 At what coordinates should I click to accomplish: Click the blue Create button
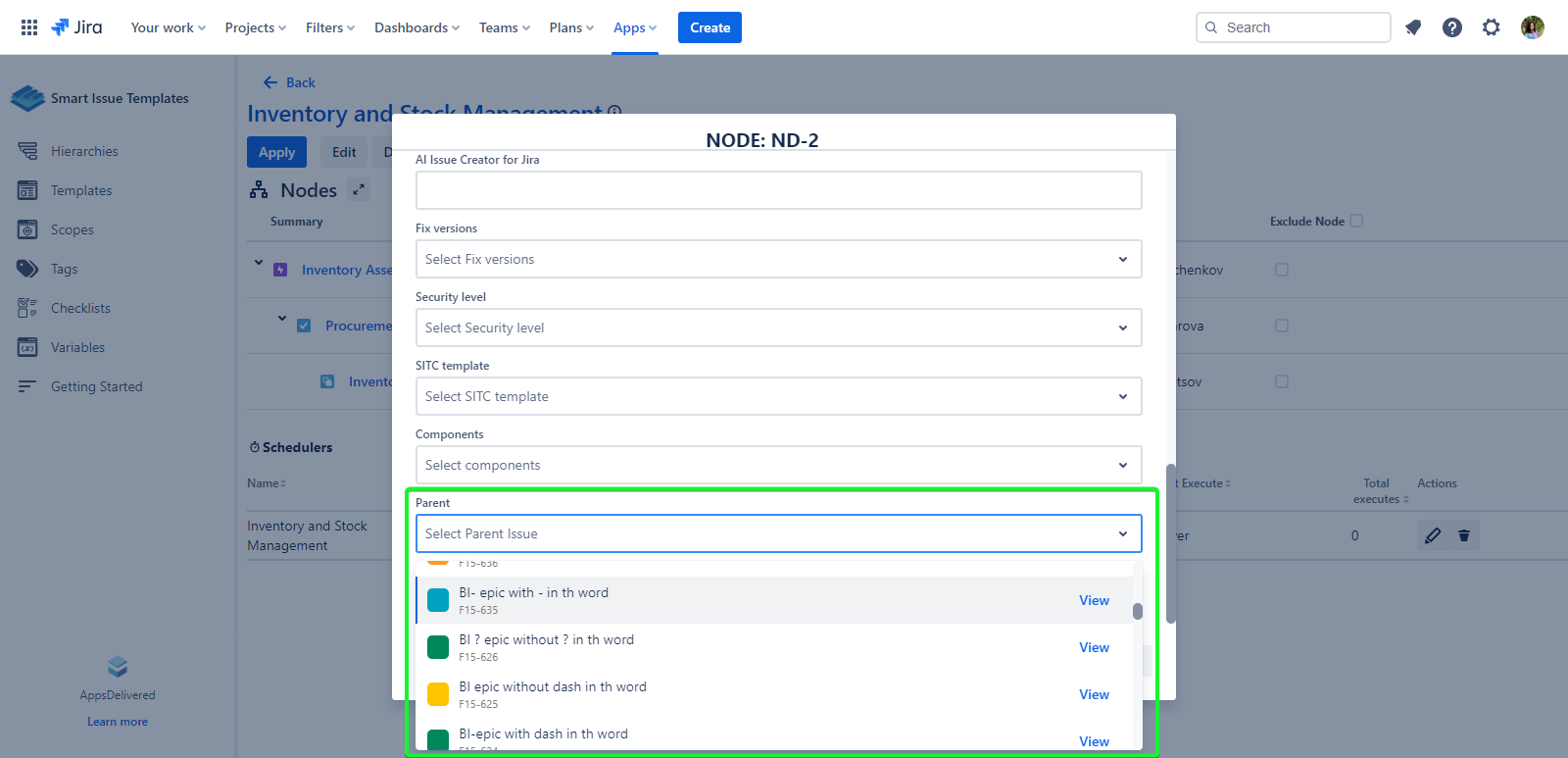click(x=710, y=27)
